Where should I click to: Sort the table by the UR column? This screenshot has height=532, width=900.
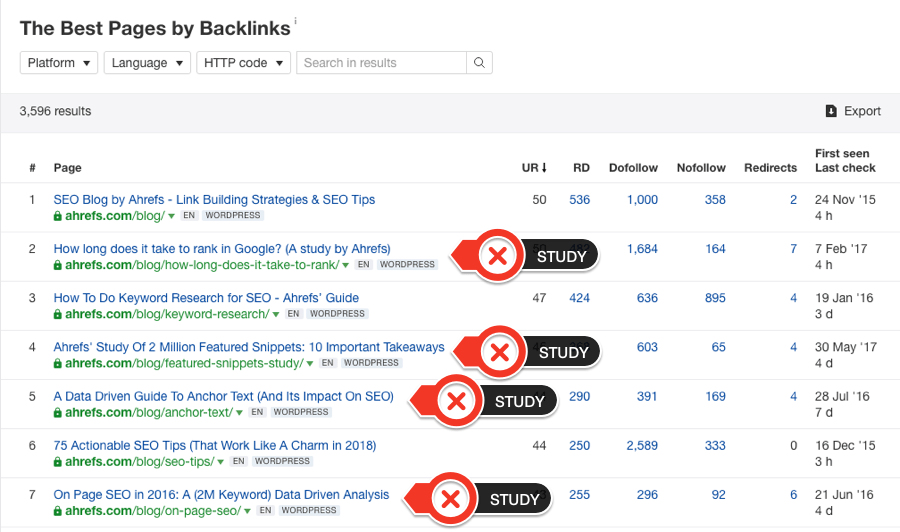534,168
